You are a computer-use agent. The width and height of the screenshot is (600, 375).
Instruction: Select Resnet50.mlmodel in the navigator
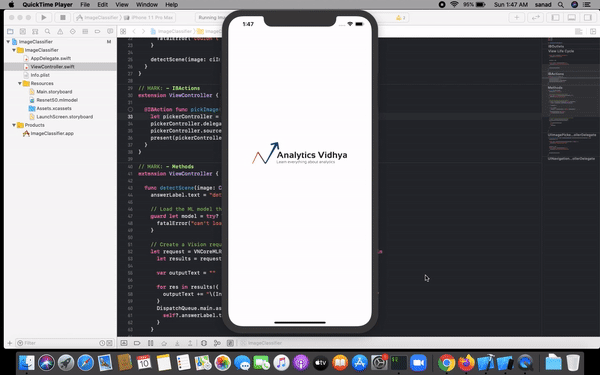(57, 100)
